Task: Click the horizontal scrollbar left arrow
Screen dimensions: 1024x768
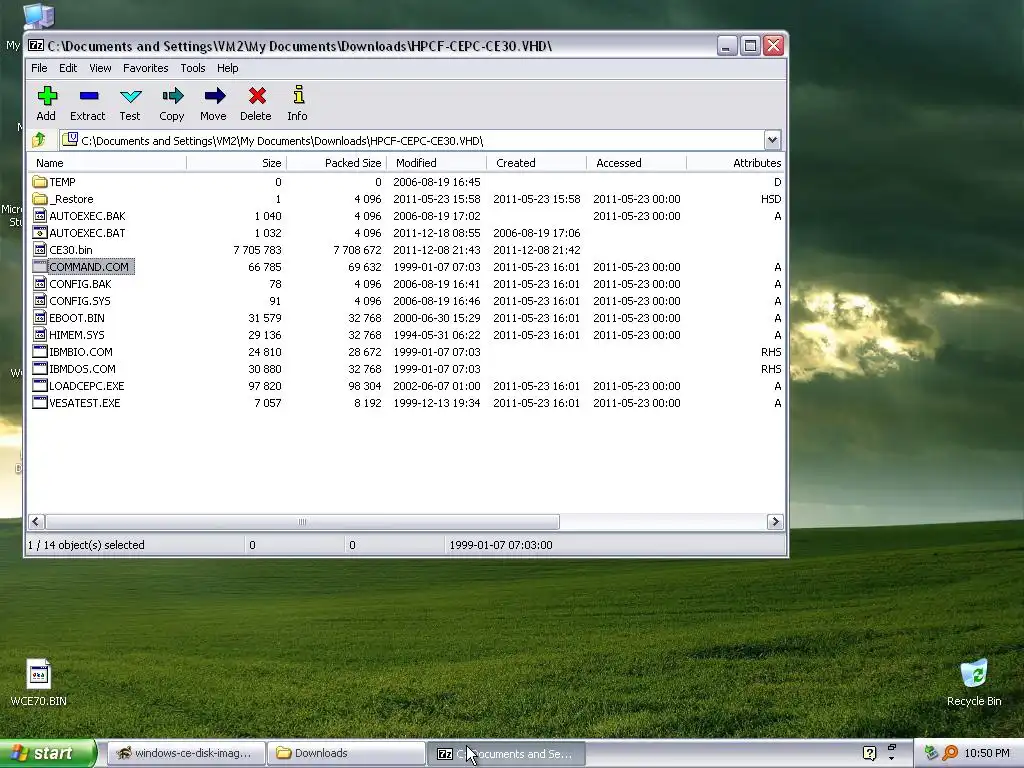Action: [37, 521]
